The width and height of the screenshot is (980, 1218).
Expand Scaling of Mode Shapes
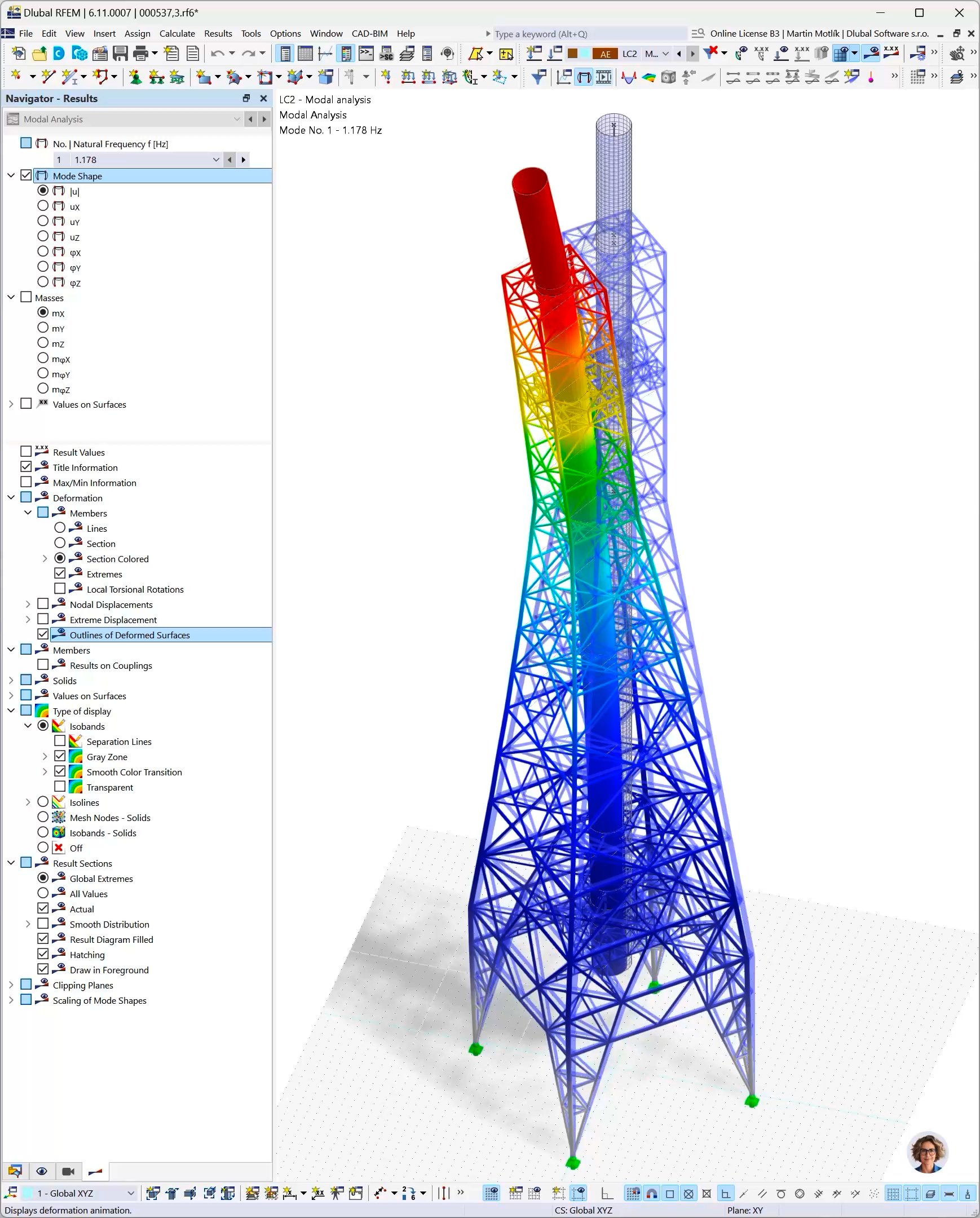(x=11, y=1000)
